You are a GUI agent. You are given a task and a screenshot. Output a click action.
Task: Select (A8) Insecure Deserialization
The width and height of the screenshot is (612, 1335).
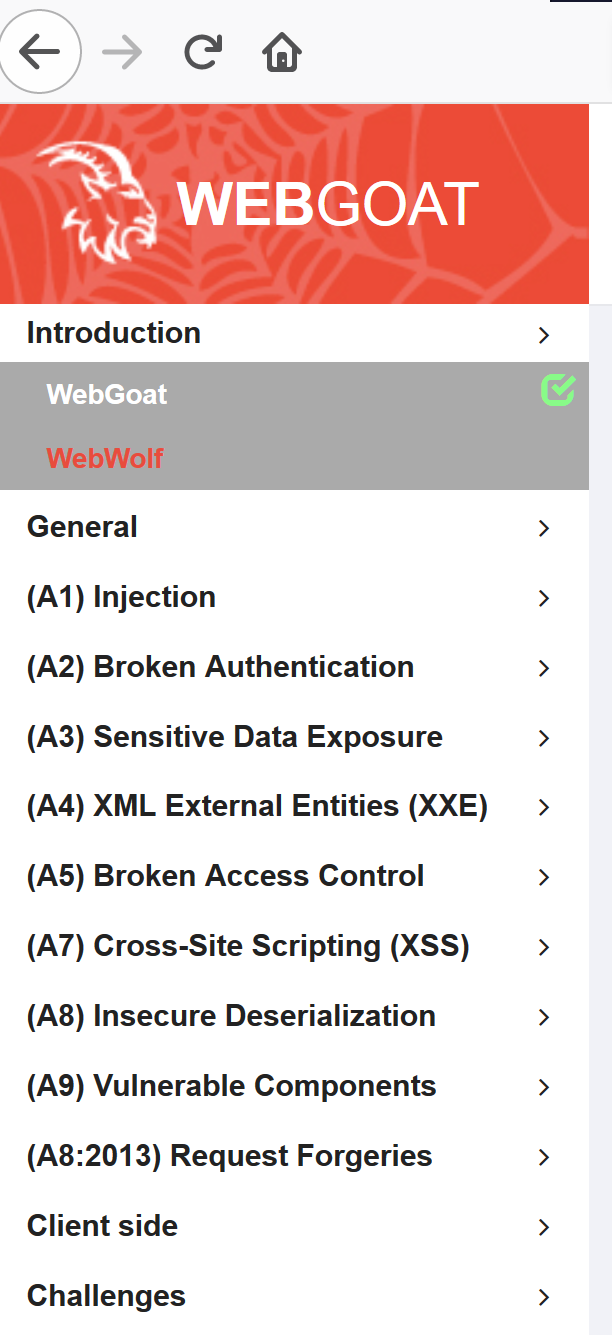[230, 1017]
